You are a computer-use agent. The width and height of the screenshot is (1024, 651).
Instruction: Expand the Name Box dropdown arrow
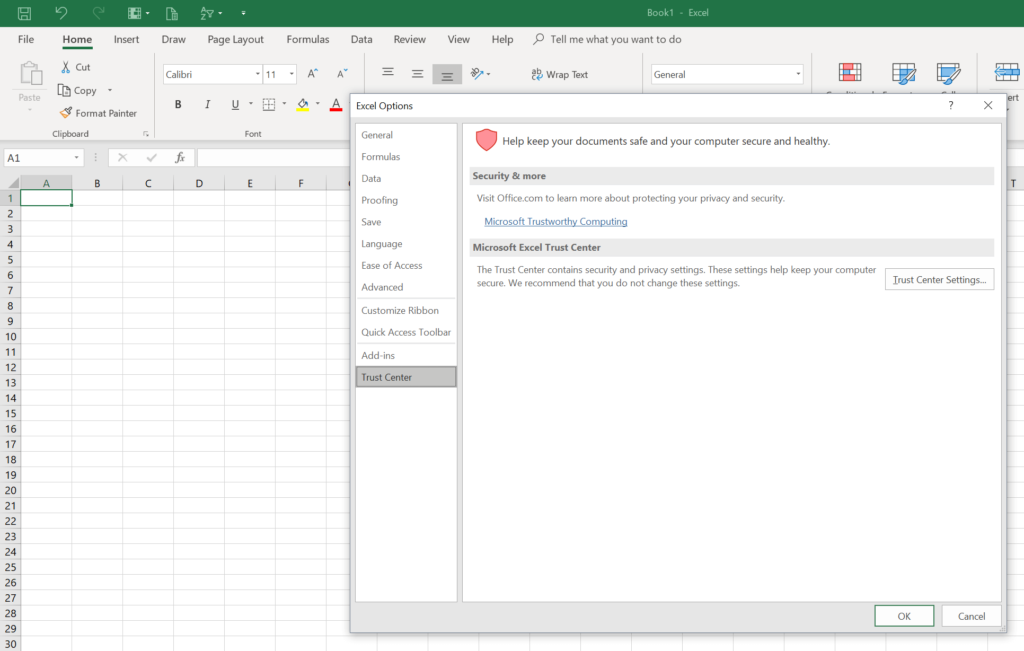pos(76,158)
